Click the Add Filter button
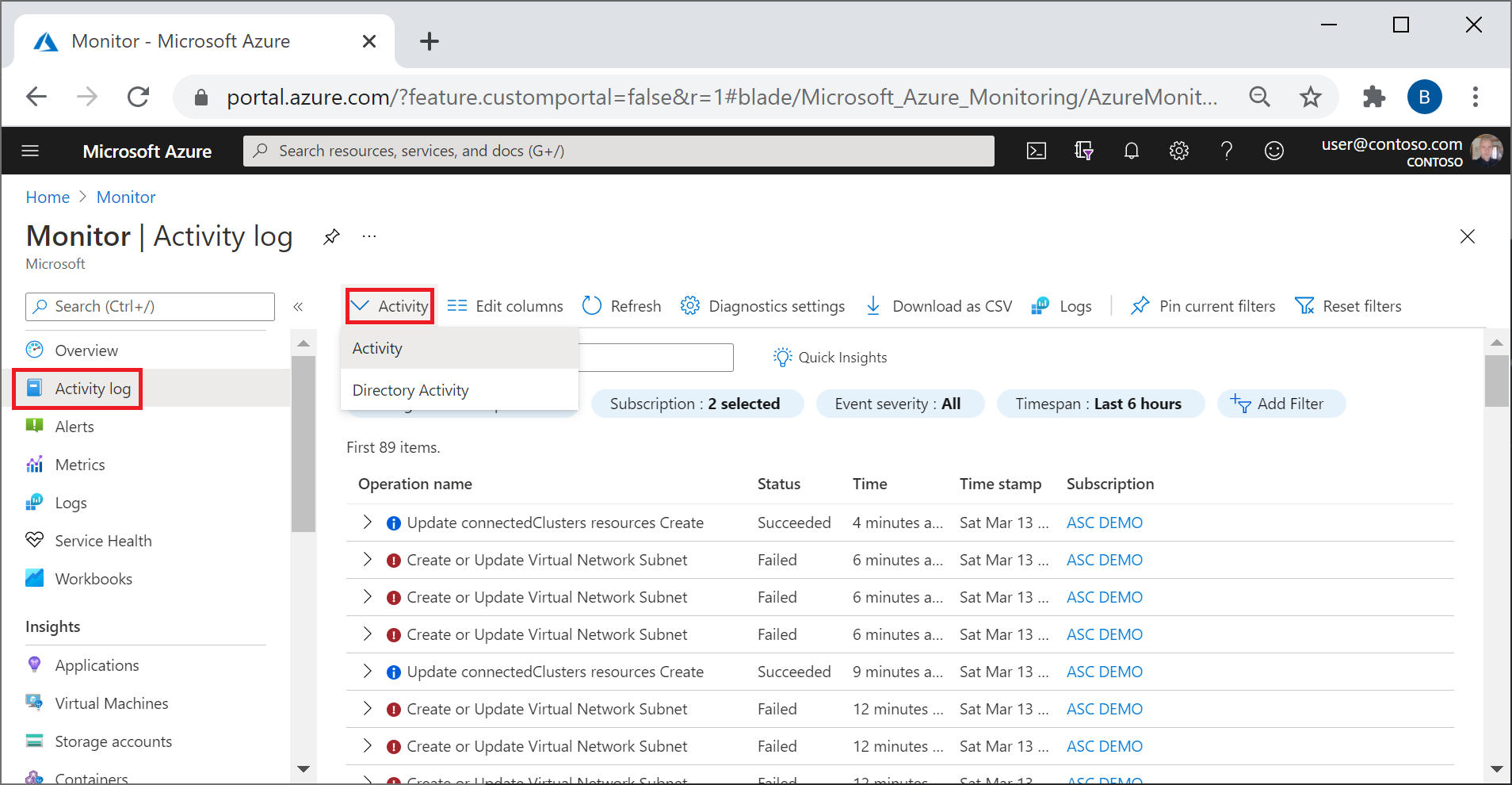1512x785 pixels. tap(1280, 404)
